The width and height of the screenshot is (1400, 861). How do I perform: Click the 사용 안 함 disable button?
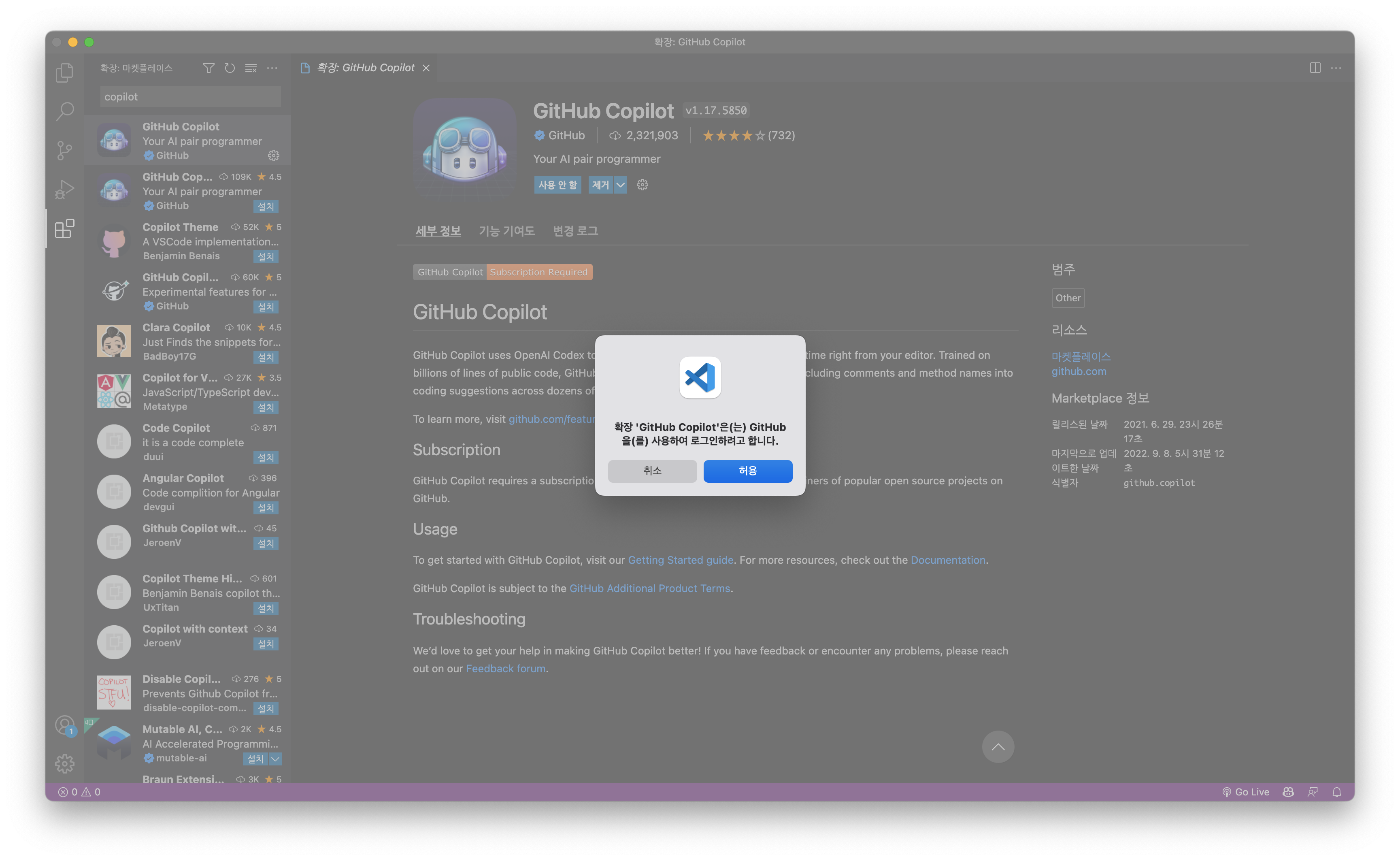point(558,185)
